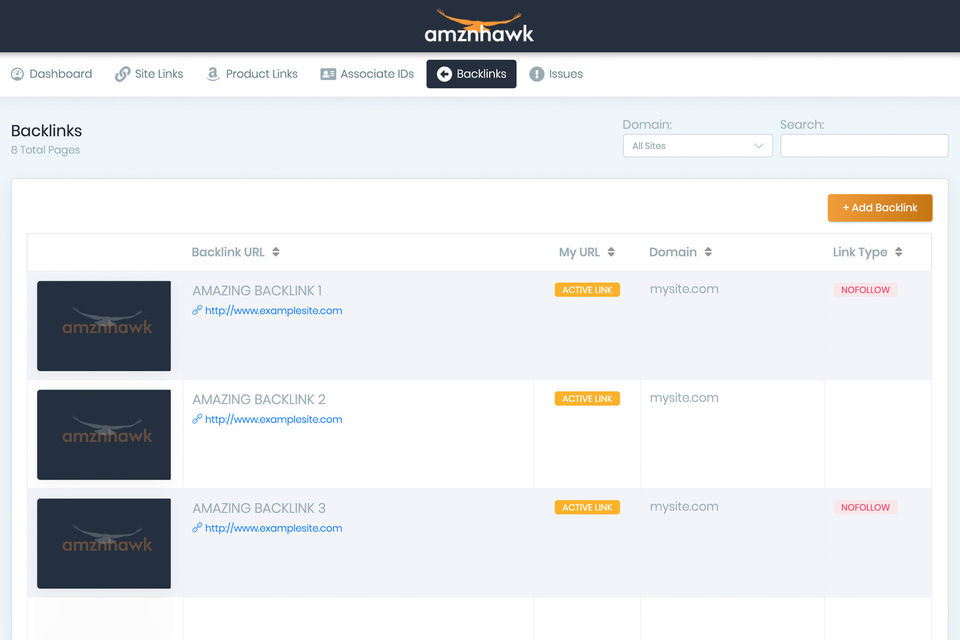Click link icon beside Amazing Backlink 3 URL

click(x=197, y=528)
